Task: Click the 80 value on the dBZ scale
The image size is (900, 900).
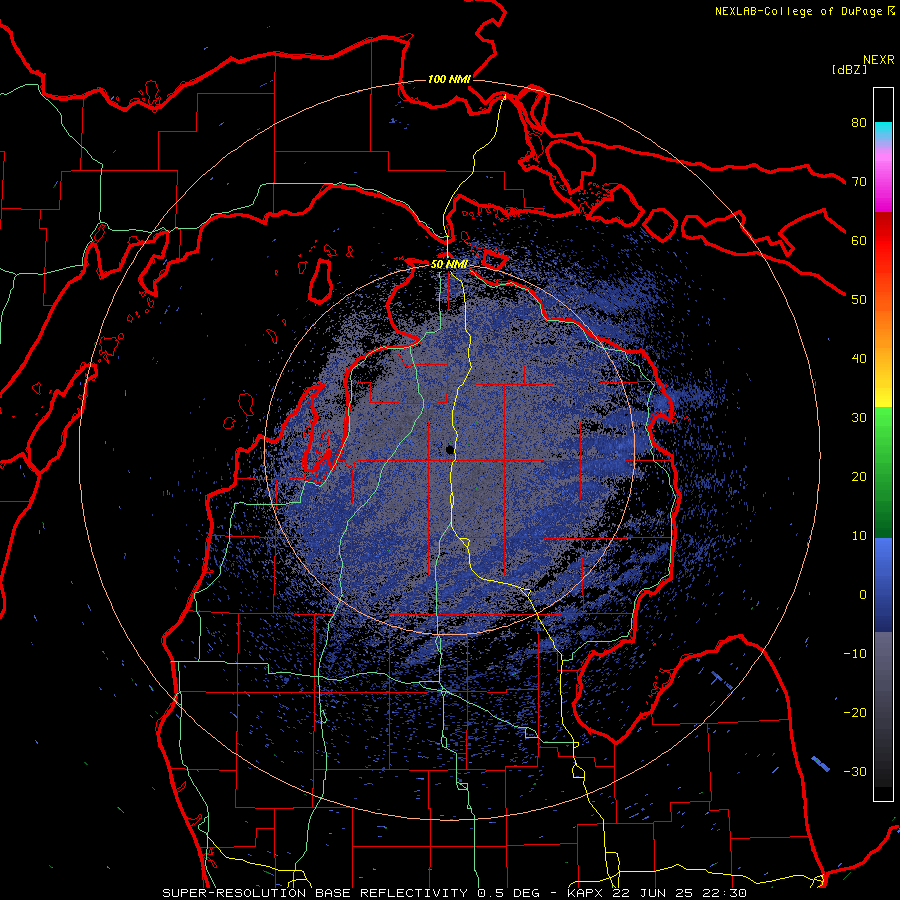Action: coord(859,122)
